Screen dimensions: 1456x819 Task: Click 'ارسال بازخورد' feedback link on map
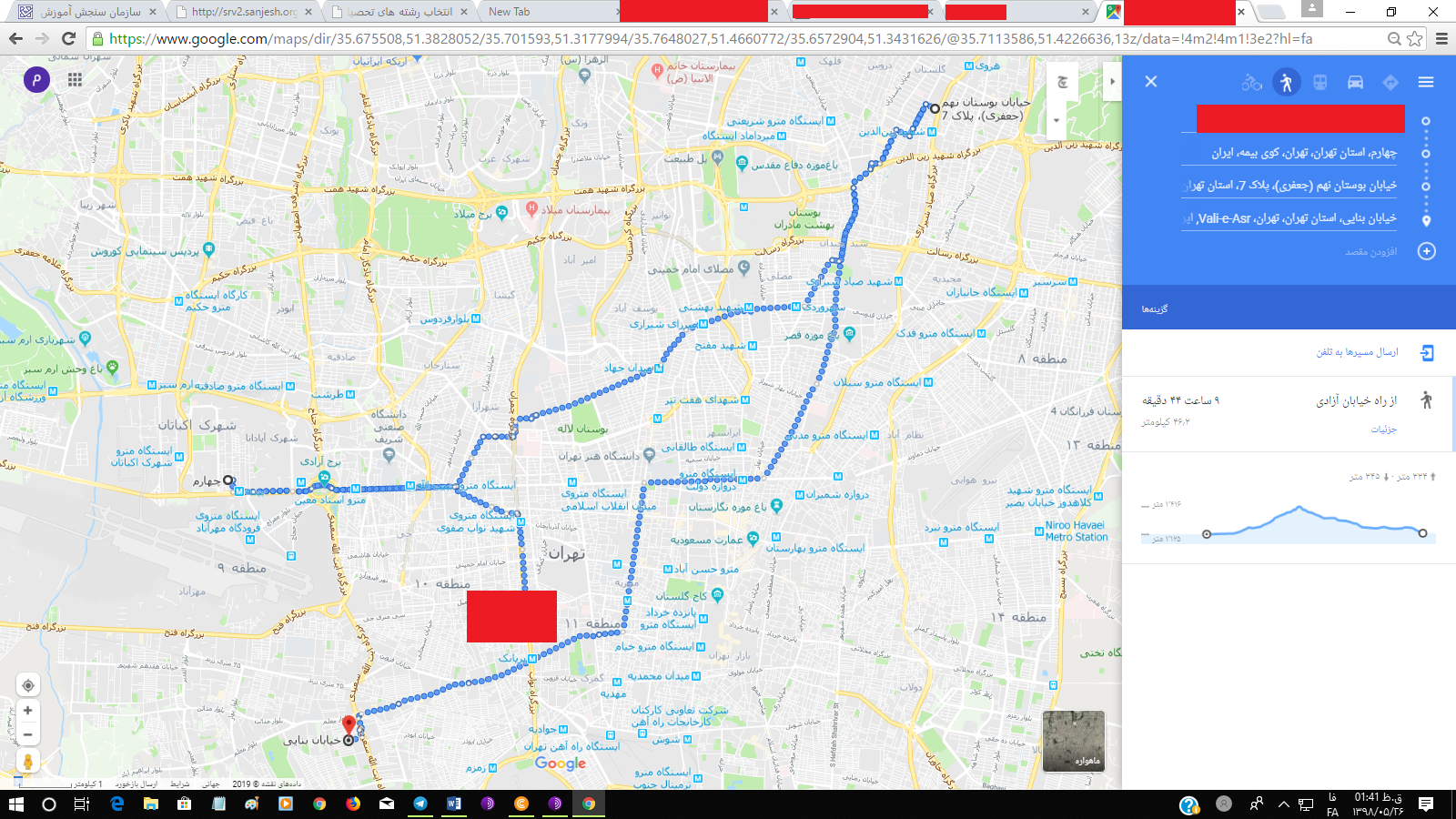pos(136,784)
